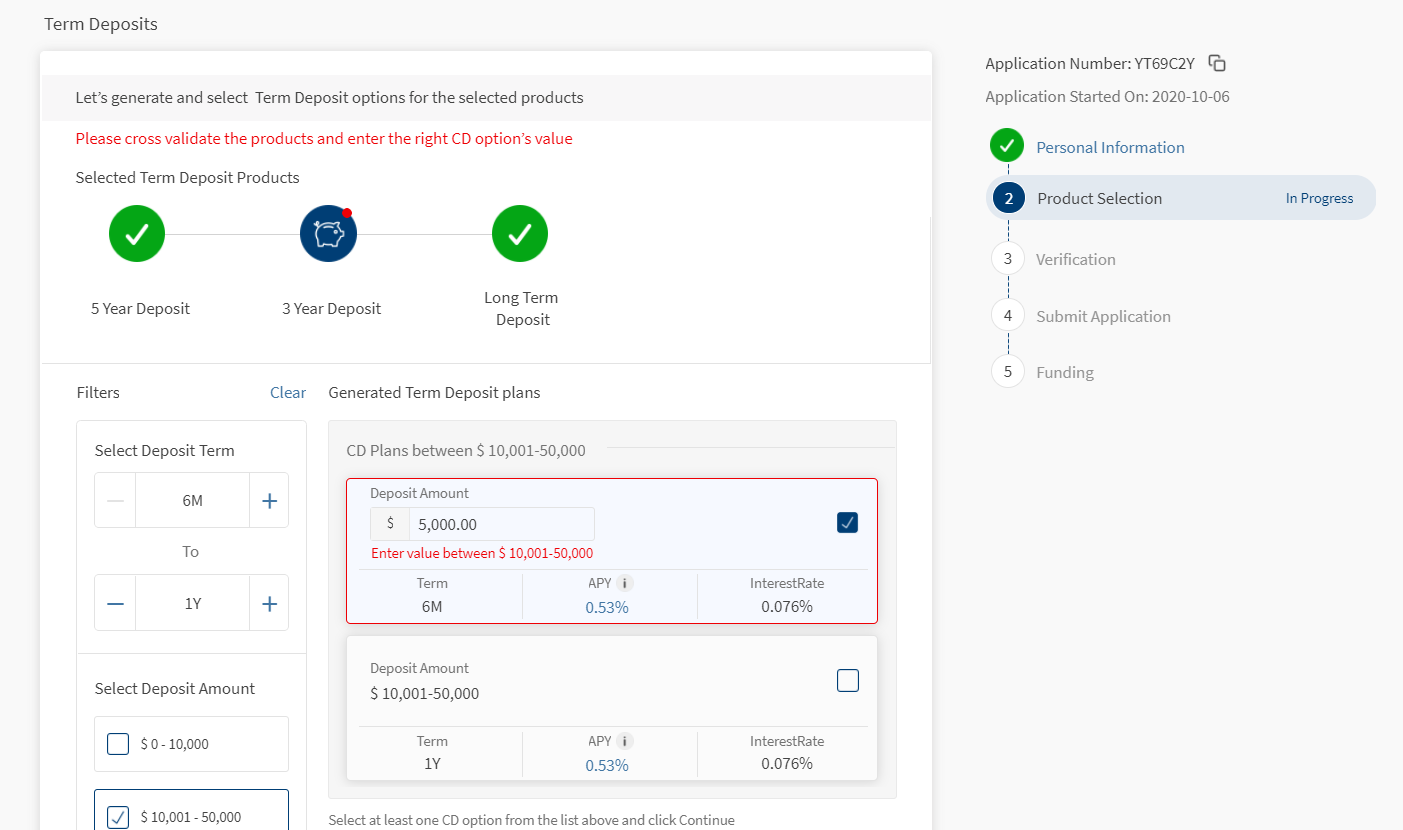Click the Long Term Deposit checkmark icon
Screen dimensions: 1403x830
pos(520,234)
